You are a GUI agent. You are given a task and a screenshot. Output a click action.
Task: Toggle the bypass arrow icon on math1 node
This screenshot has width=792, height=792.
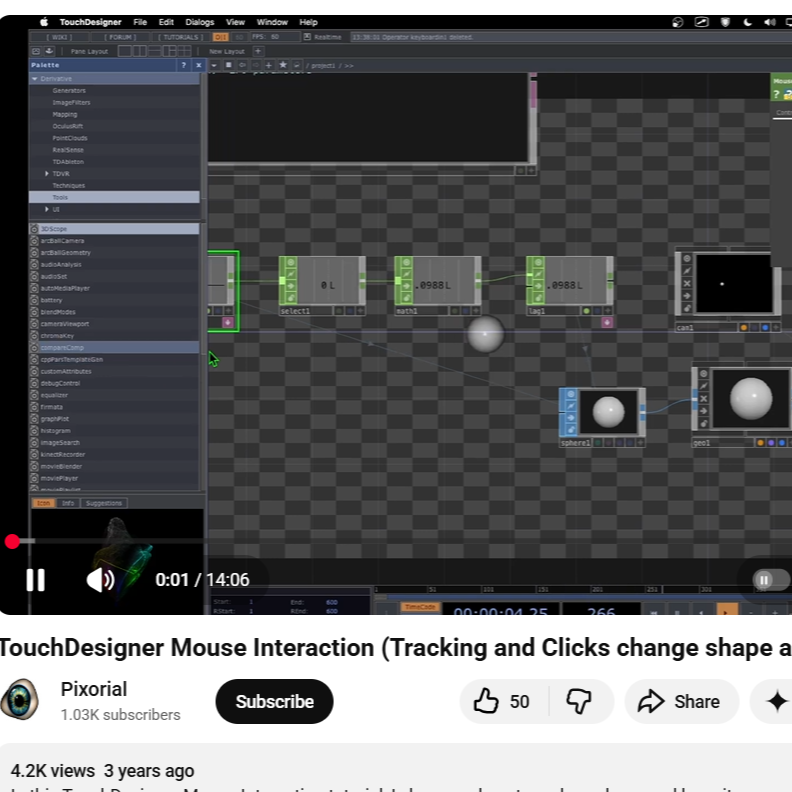(x=406, y=286)
